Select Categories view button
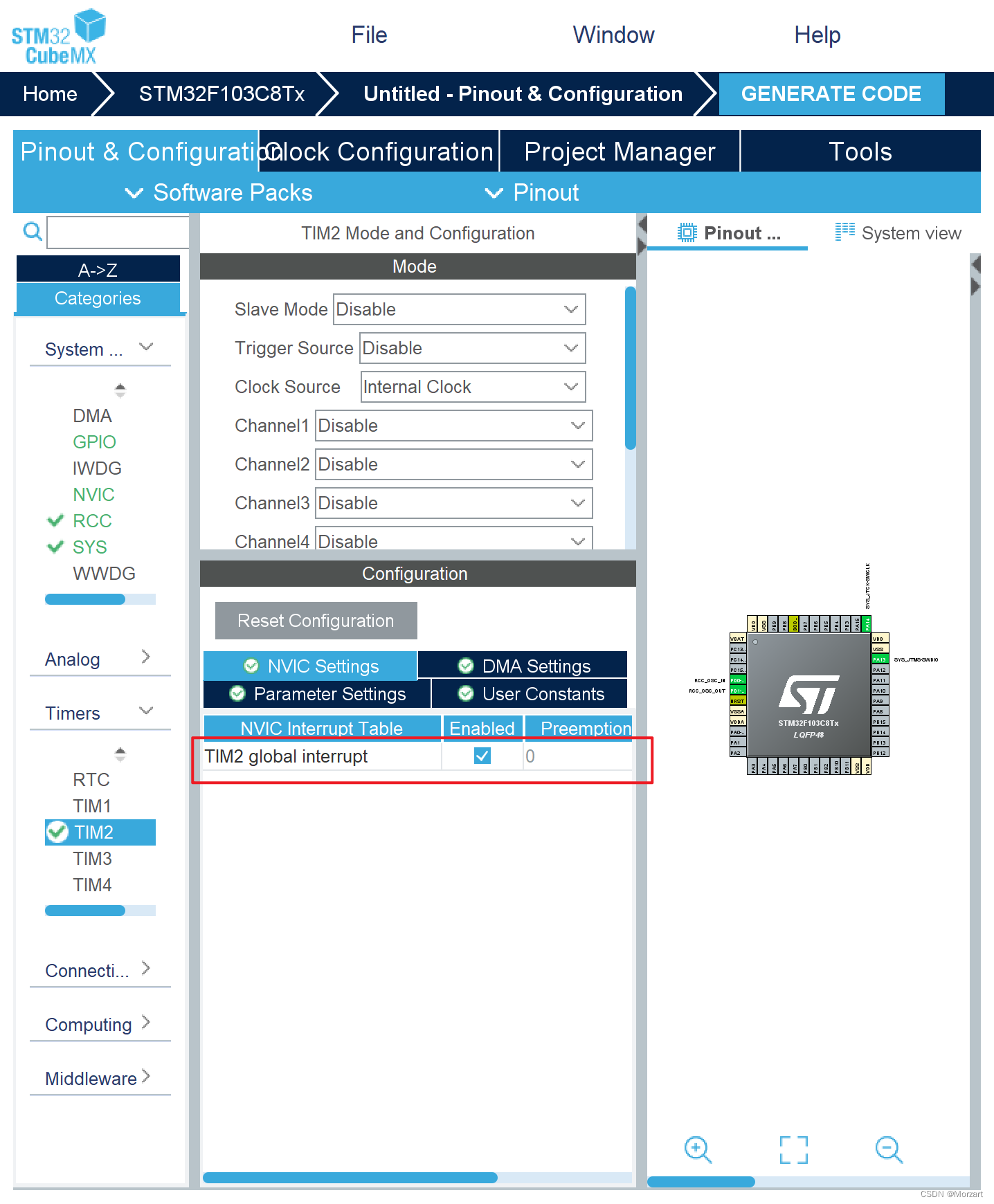 click(98, 298)
